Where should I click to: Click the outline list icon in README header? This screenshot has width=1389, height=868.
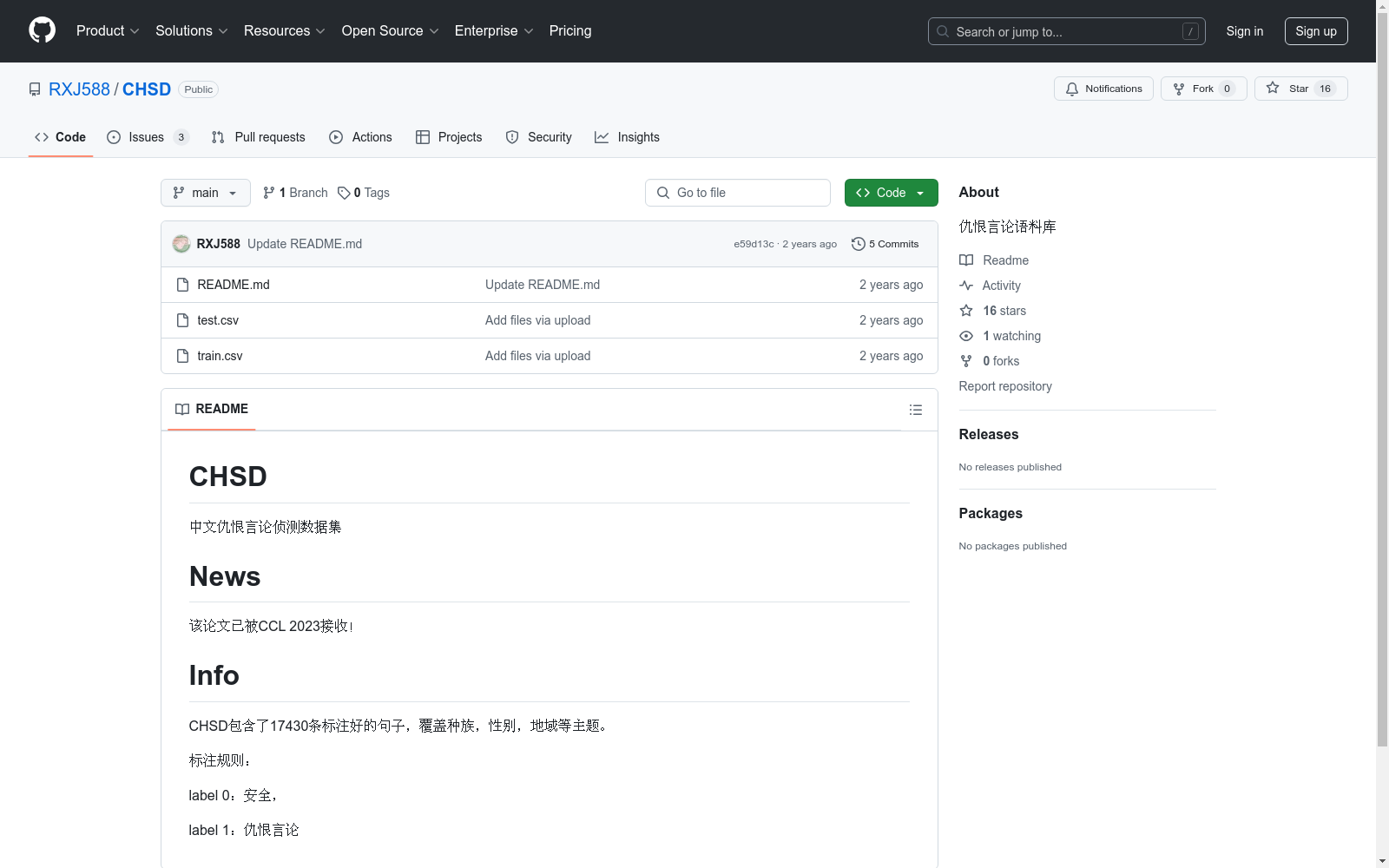pyautogui.click(x=915, y=409)
